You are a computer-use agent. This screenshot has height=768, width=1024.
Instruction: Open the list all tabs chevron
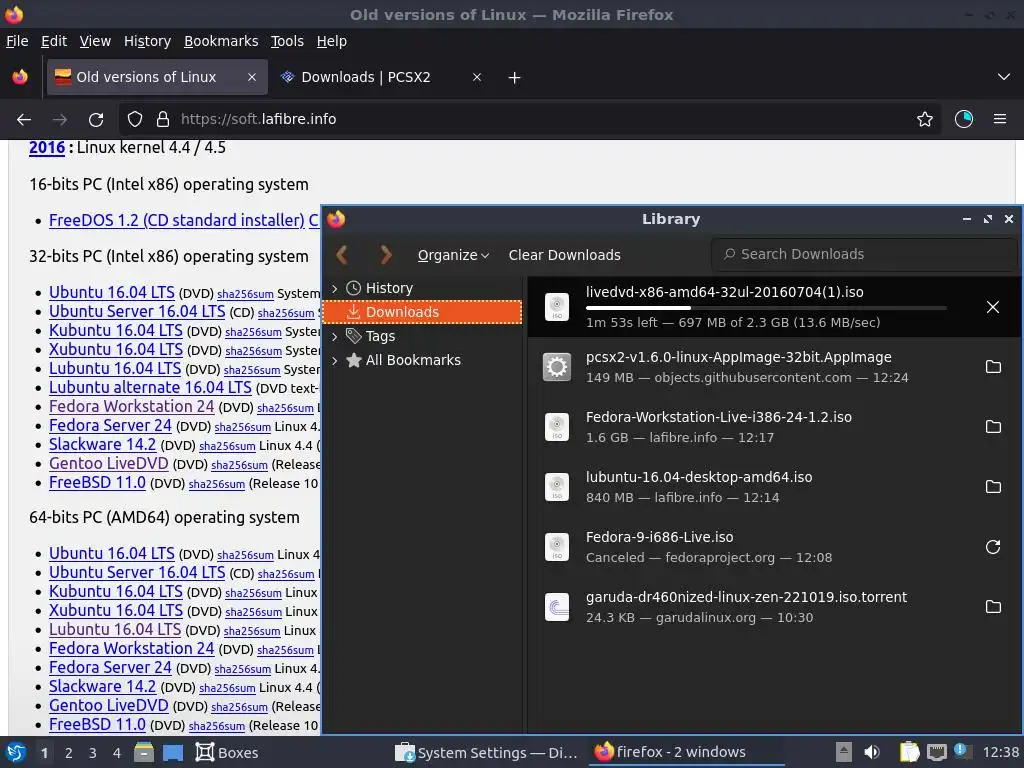click(x=1004, y=77)
